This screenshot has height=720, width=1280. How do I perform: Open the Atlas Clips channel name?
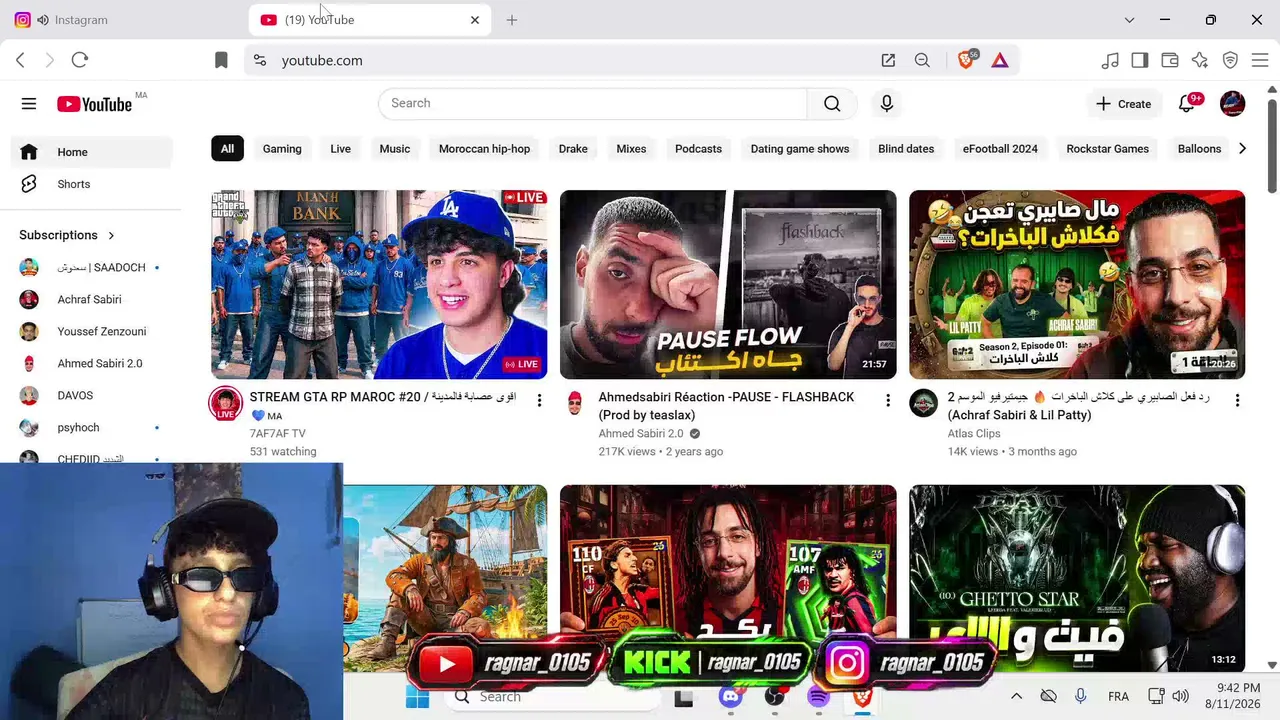[974, 434]
